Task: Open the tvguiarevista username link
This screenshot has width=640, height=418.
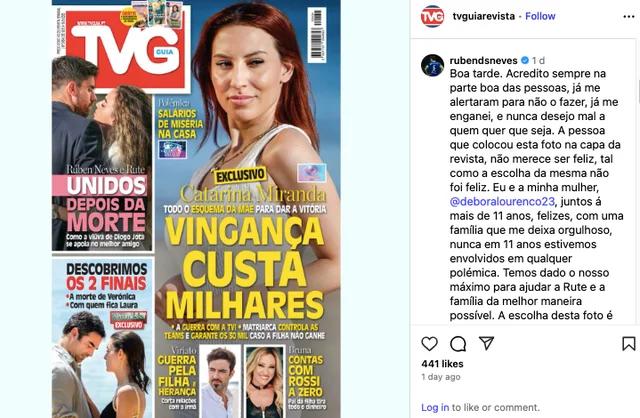Action: 484,16
